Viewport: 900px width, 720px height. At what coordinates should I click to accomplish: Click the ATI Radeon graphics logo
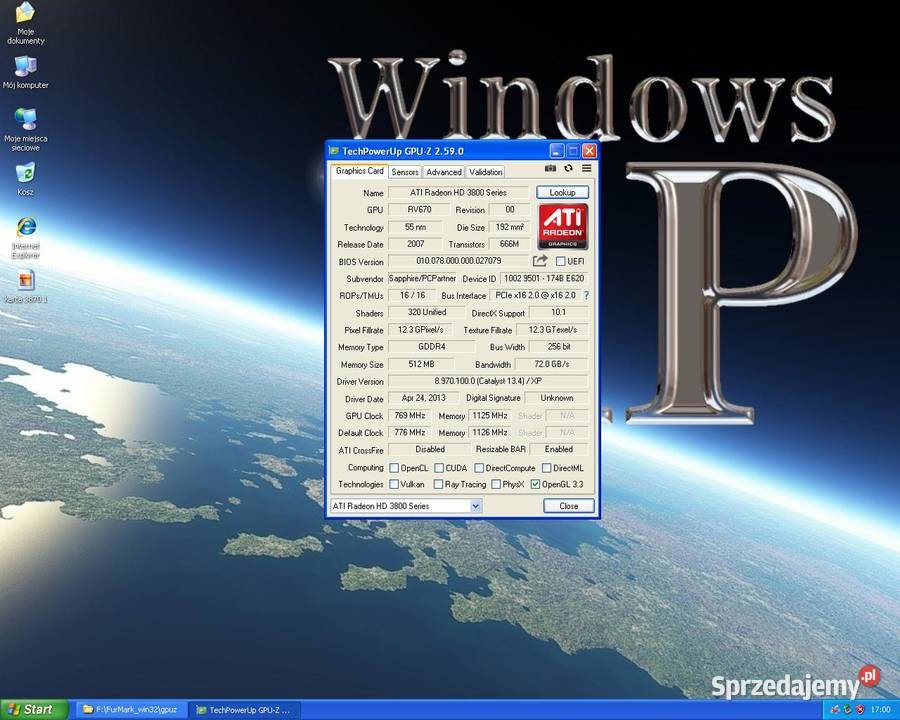(562, 226)
